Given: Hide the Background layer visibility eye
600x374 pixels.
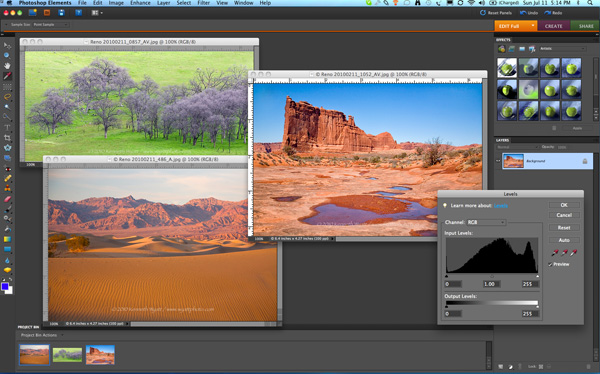Looking at the screenshot, I should [498, 161].
